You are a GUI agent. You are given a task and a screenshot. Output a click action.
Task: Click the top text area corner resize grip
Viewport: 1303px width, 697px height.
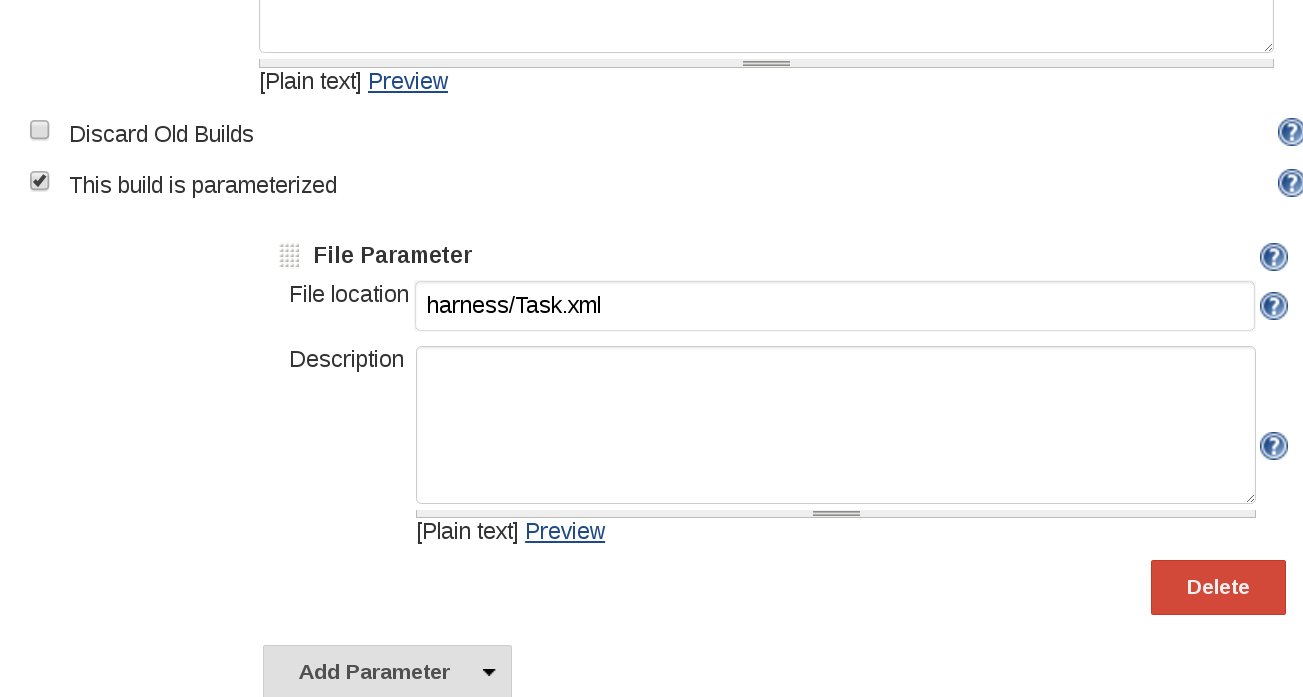[x=1267, y=46]
